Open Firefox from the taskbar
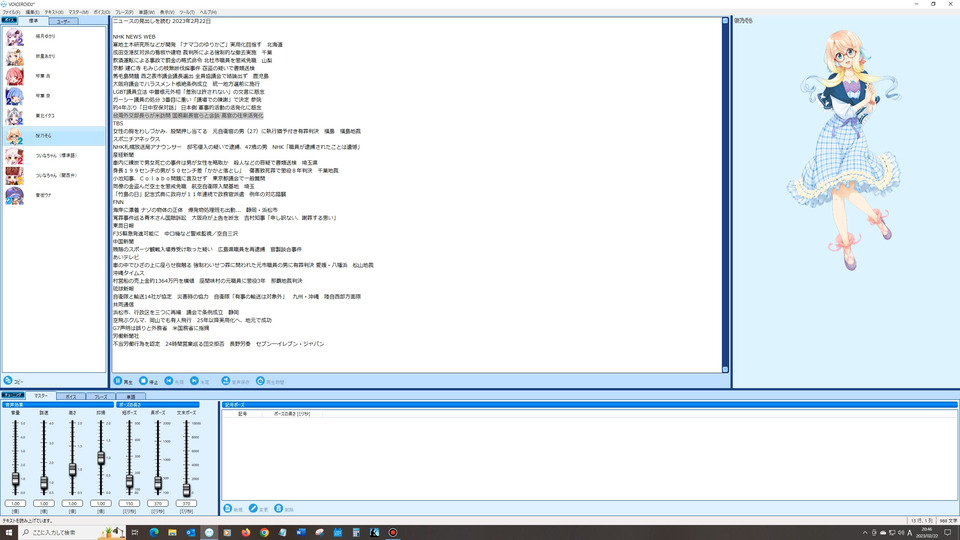The height and width of the screenshot is (540, 960). coord(246,533)
